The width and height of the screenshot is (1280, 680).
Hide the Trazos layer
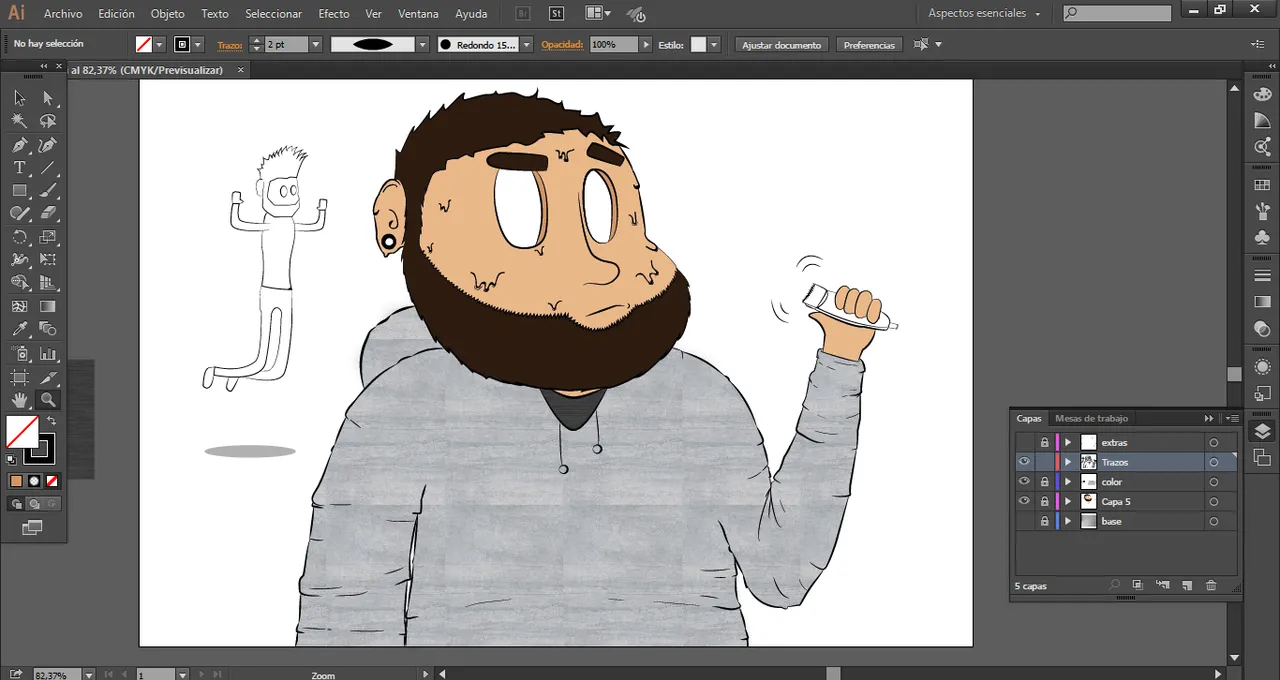[x=1024, y=462]
